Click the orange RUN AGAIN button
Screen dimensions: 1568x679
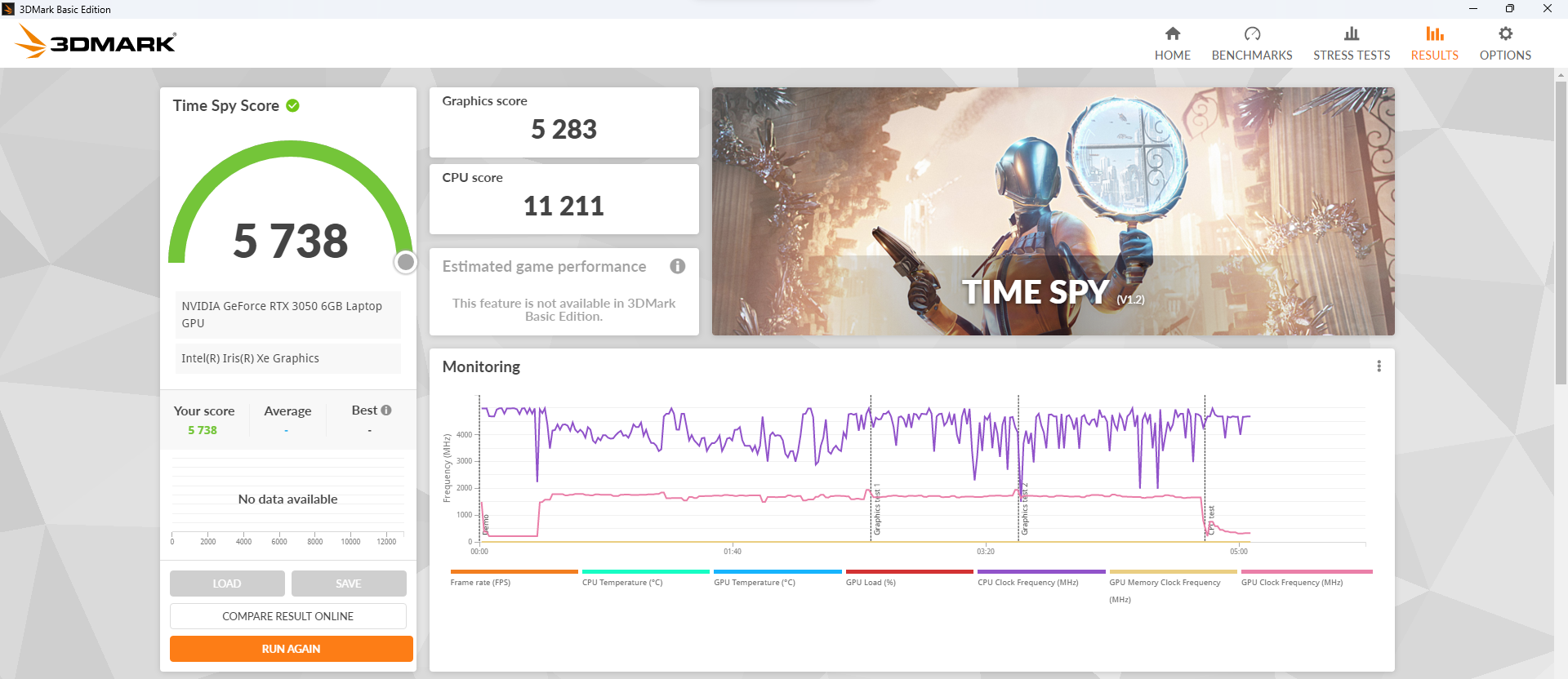point(292,649)
